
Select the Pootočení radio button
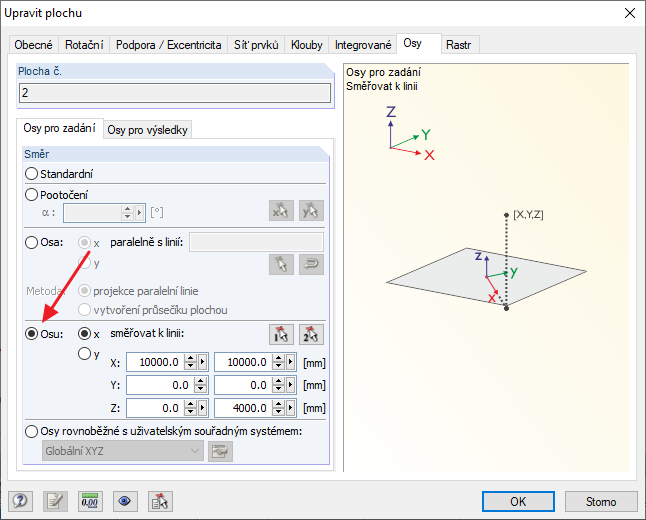[x=31, y=194]
